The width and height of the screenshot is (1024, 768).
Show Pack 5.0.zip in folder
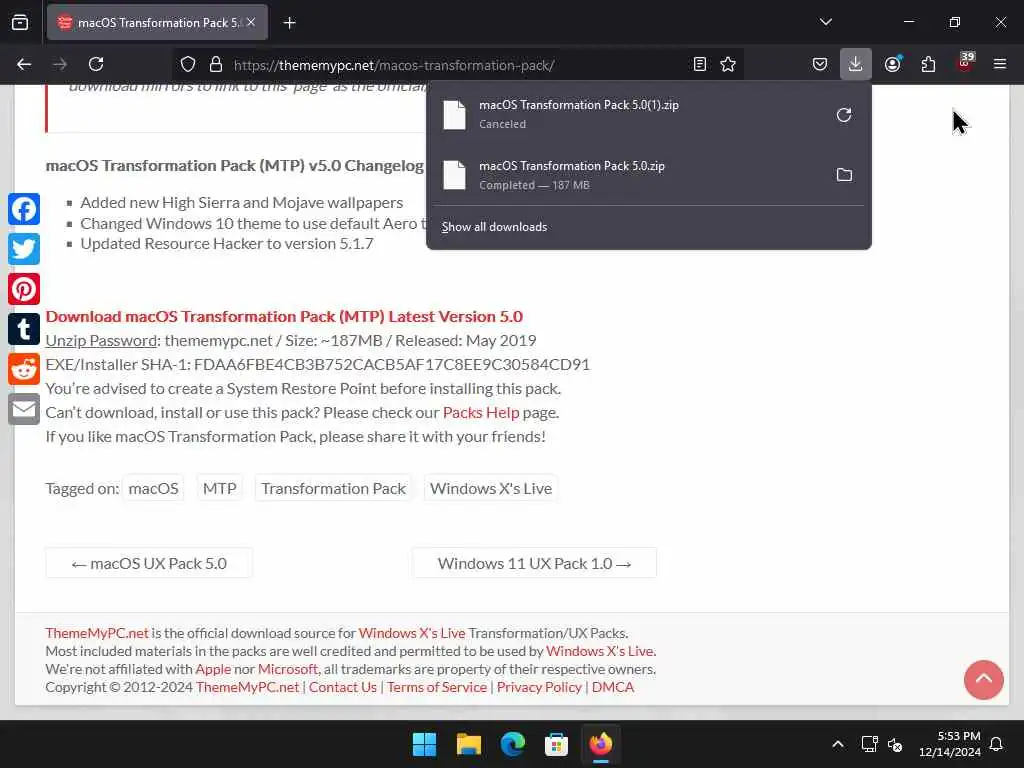(844, 175)
